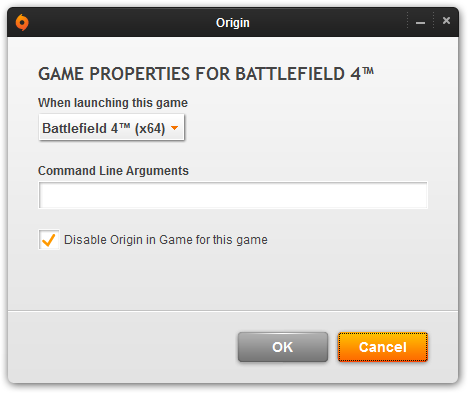Click the horizontal divider above the OK button
Viewport: 468px width, 393px height.
(233, 311)
